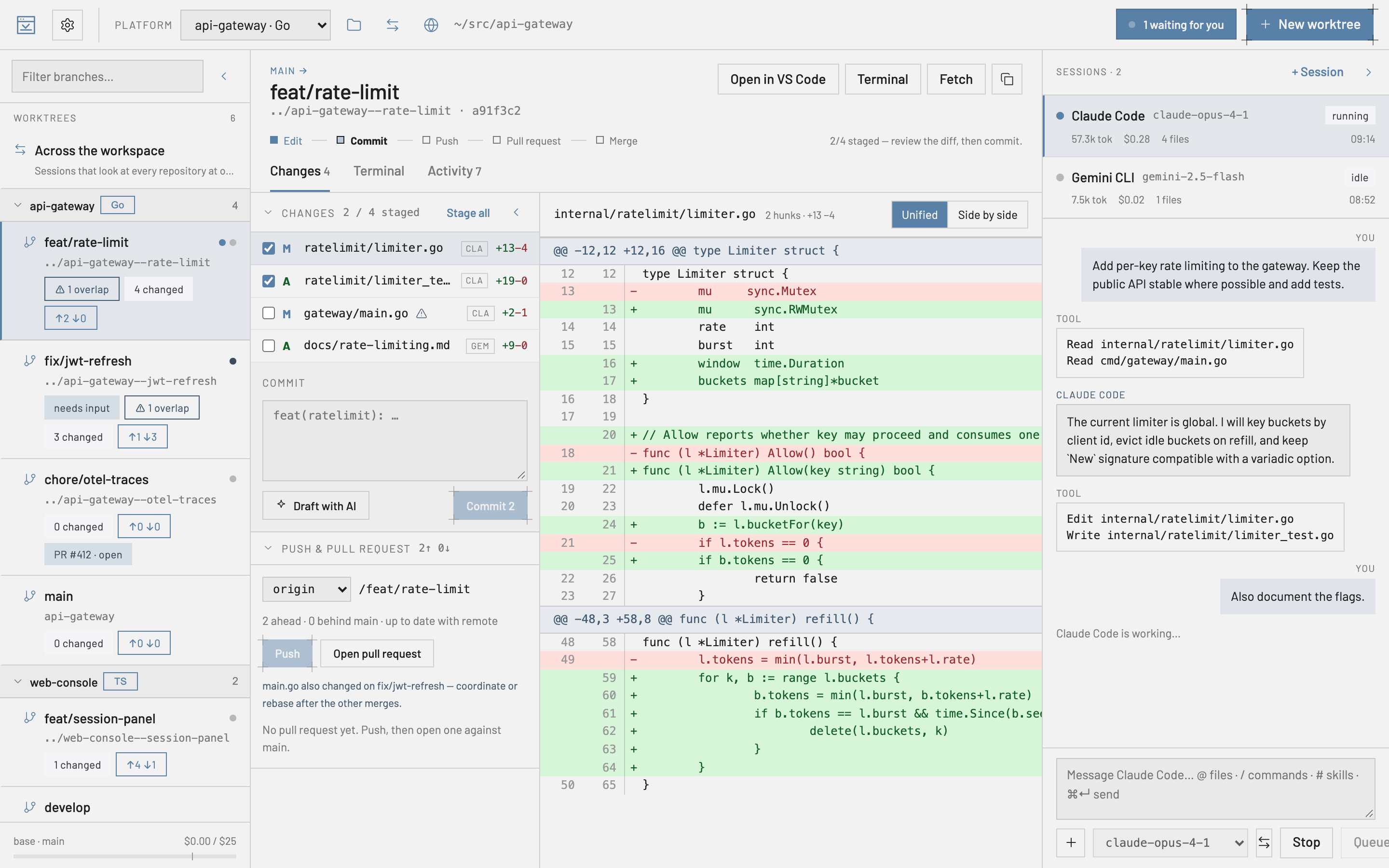Collapse the Changes list using chevron icon
Image resolution: width=1389 pixels, height=868 pixels.
click(x=517, y=212)
